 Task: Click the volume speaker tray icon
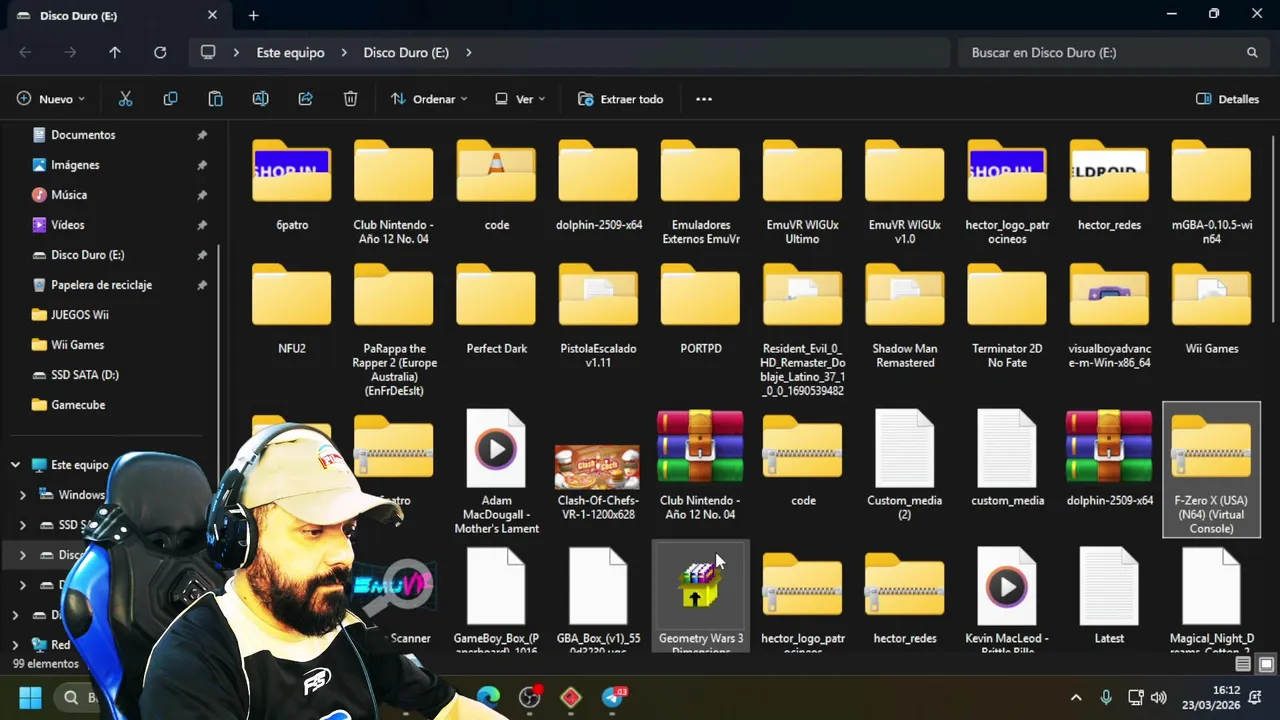[x=1159, y=697]
